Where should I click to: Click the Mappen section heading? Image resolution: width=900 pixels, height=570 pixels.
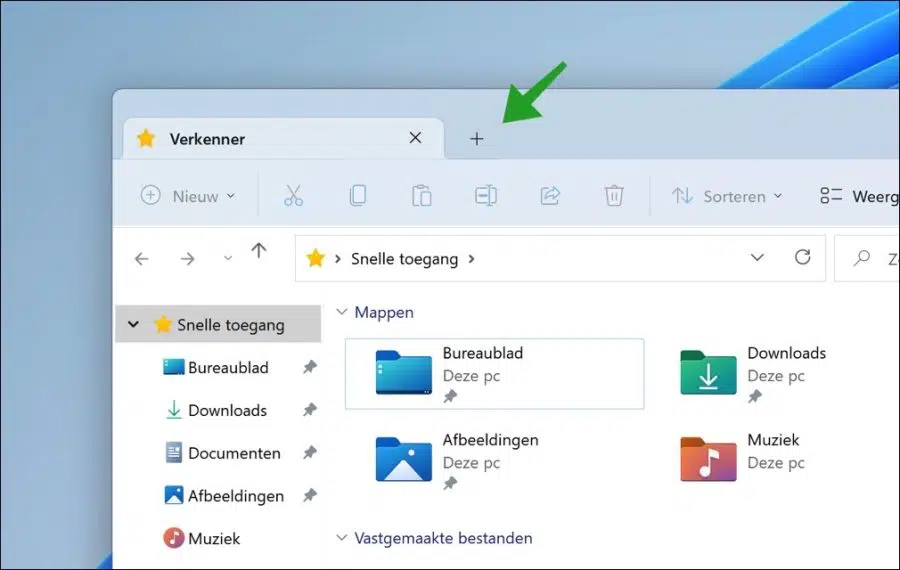pyautogui.click(x=384, y=312)
